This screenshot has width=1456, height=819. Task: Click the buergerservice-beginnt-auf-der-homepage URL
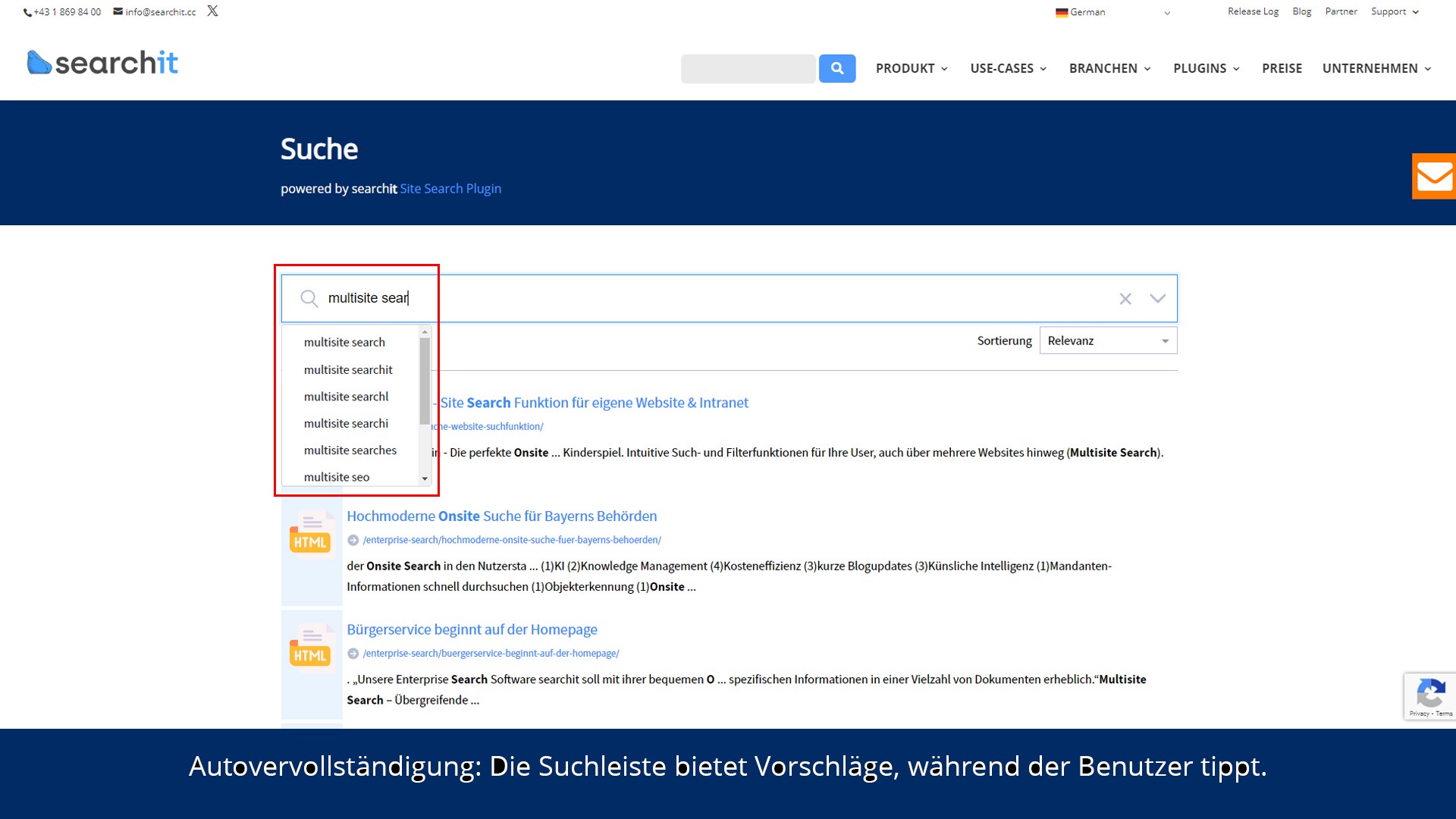pos(491,654)
